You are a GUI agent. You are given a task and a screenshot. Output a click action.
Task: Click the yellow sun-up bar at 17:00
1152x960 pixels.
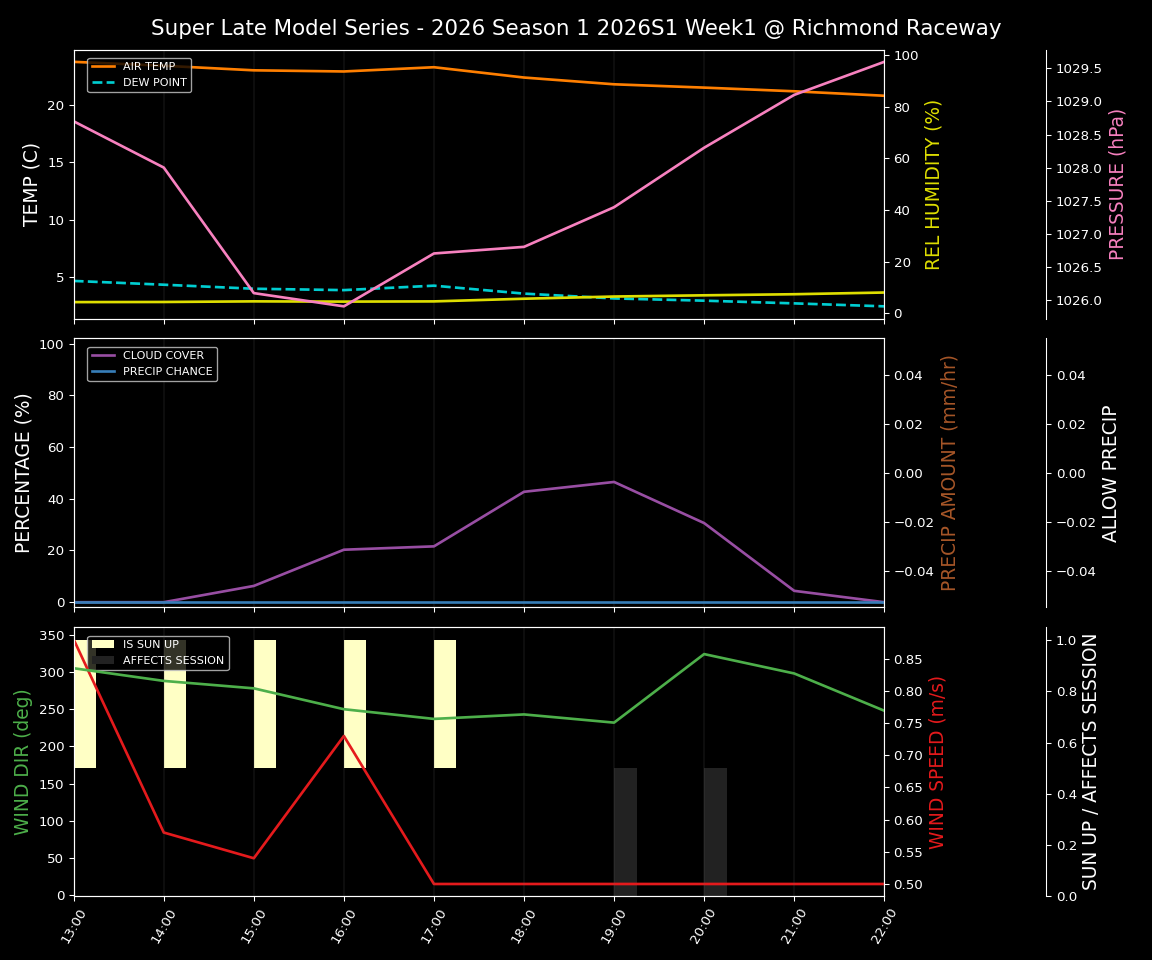(x=444, y=700)
